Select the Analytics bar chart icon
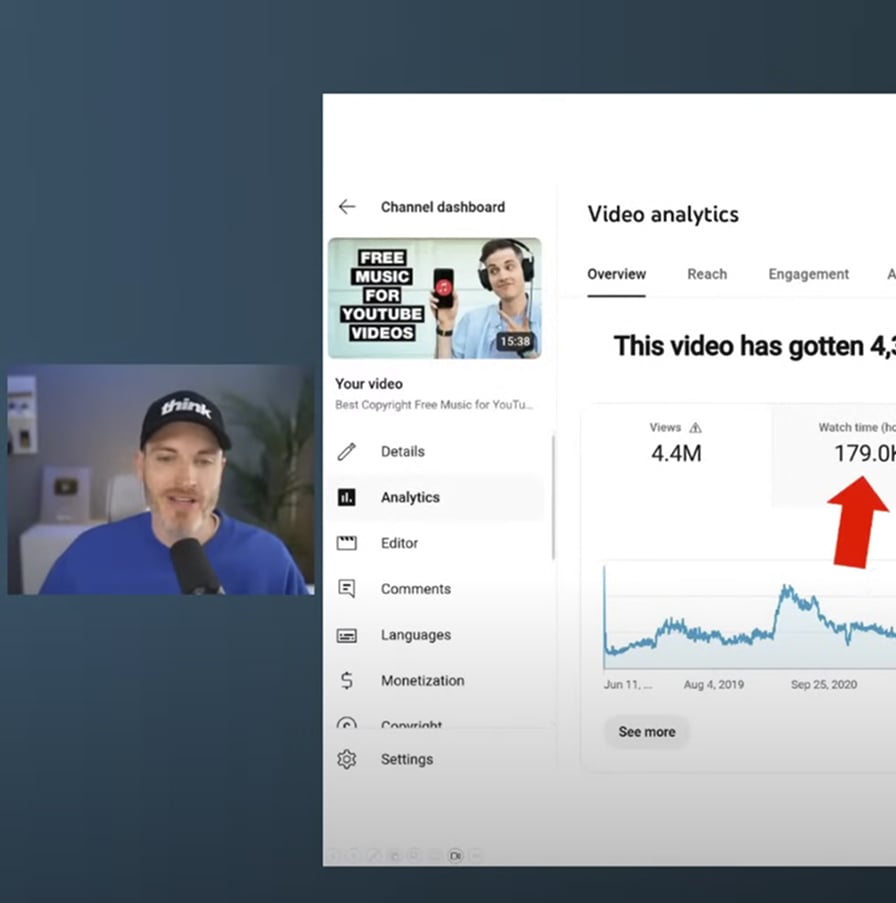This screenshot has height=903, width=896. pyautogui.click(x=347, y=497)
